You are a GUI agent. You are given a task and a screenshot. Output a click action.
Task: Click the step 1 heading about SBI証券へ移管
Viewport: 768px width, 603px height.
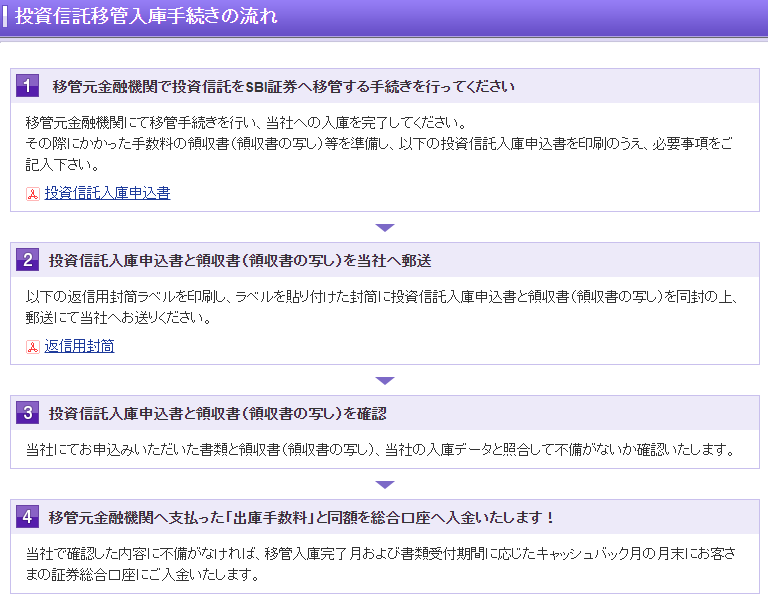point(284,87)
